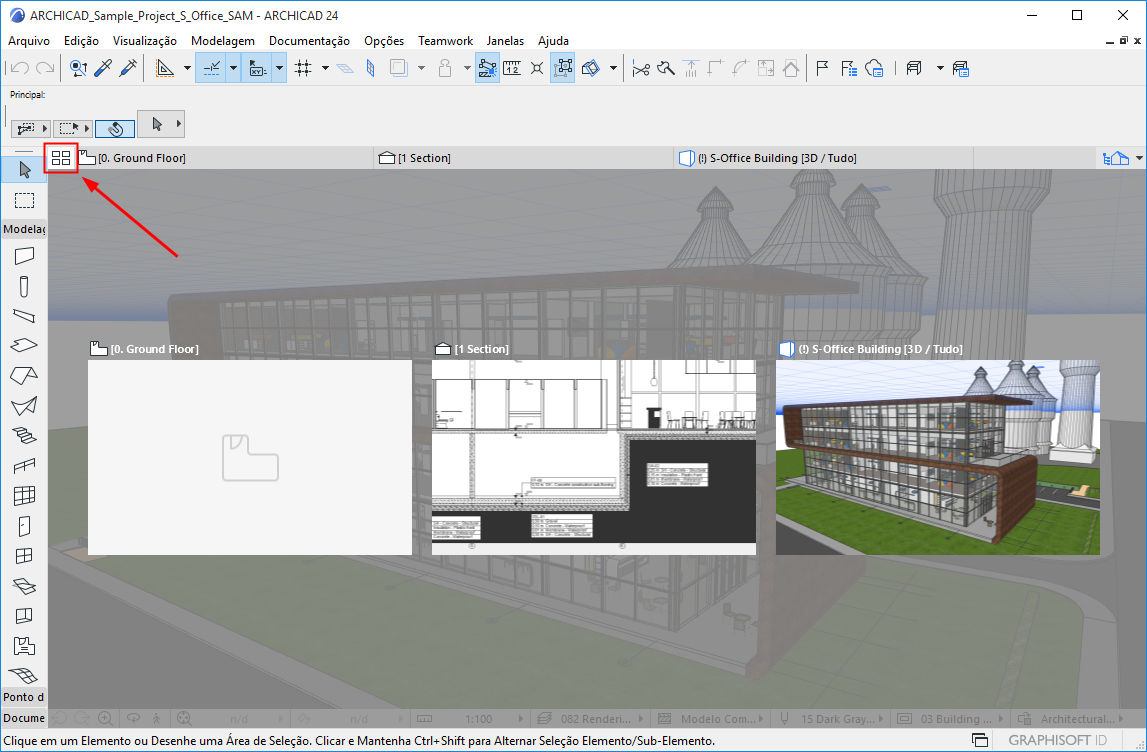The image size is (1147, 752).
Task: Select the Stair tool
Action: [x=24, y=435]
